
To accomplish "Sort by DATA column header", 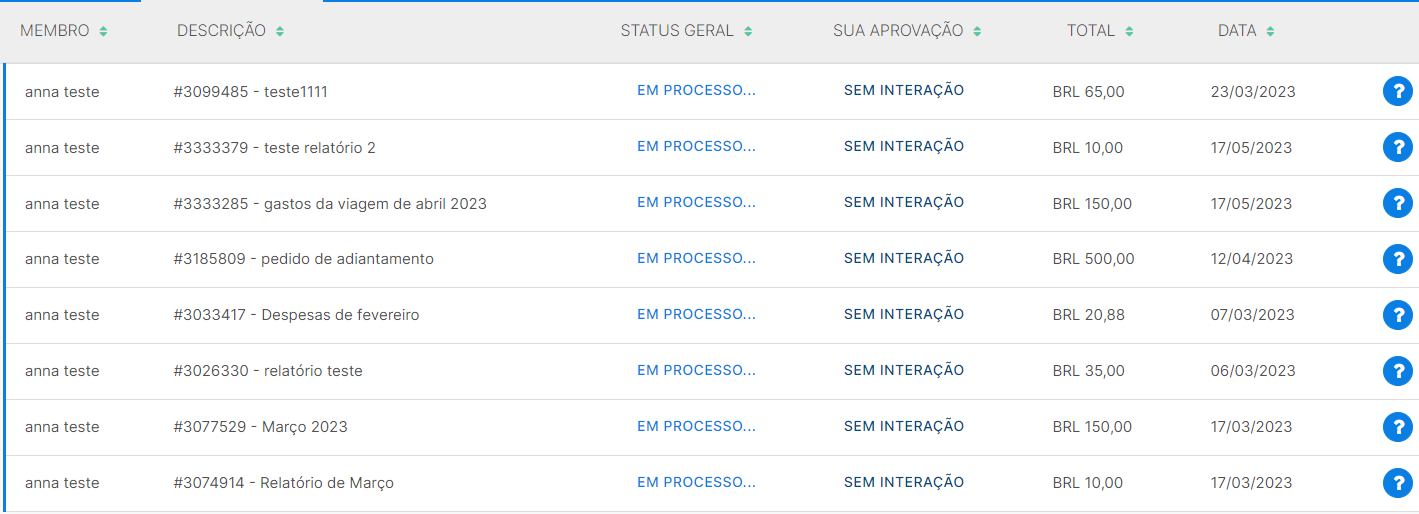I will click(1246, 31).
